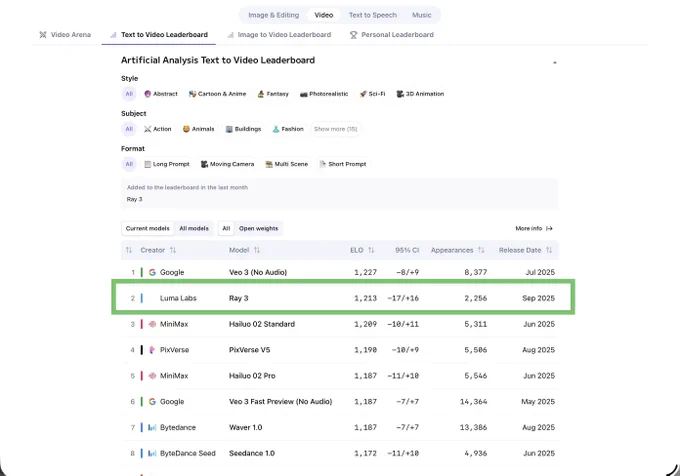Select Veo 3 Fast Preview (No Audio) model
The width and height of the screenshot is (680, 476).
pyautogui.click(x=281, y=401)
